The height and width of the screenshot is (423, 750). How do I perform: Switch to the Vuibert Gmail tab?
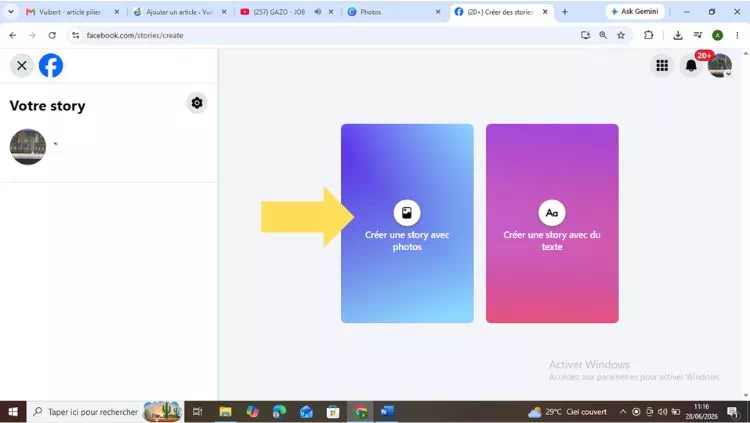coord(72,12)
